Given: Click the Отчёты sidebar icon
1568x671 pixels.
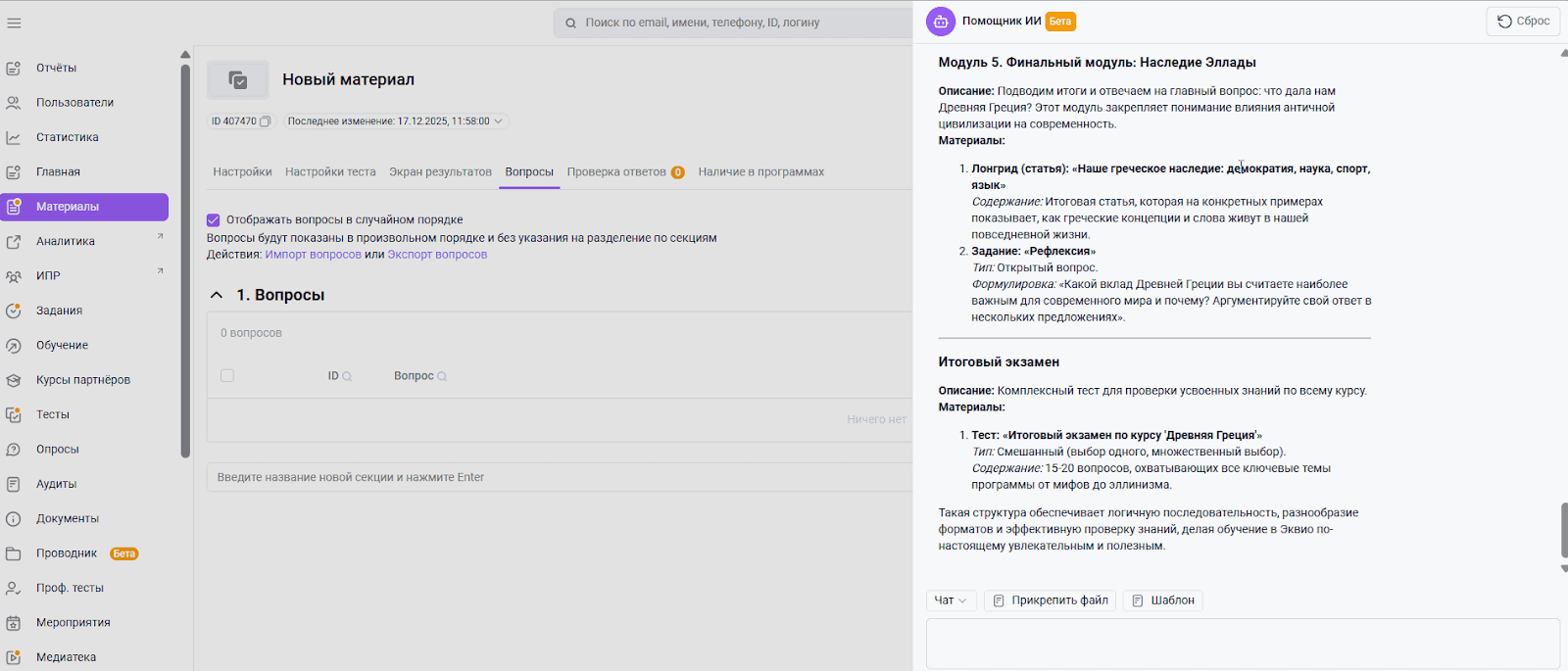Looking at the screenshot, I should pos(14,69).
